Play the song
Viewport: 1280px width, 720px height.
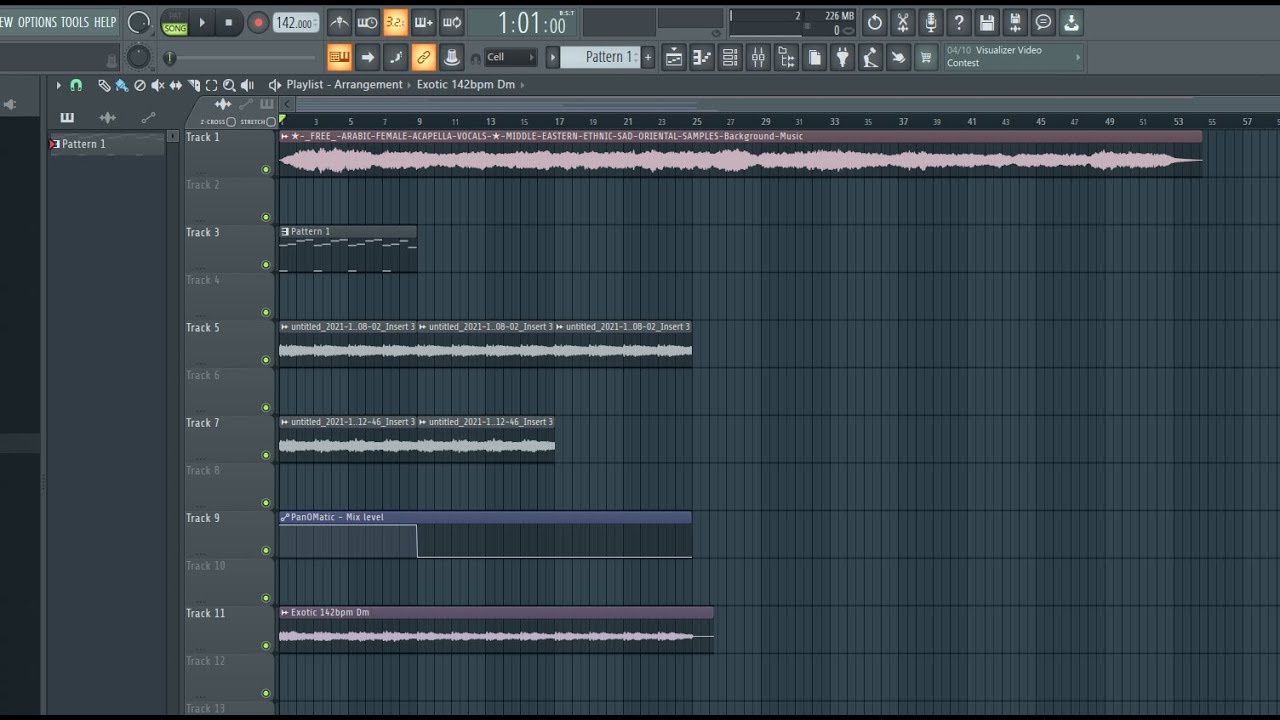tap(202, 22)
